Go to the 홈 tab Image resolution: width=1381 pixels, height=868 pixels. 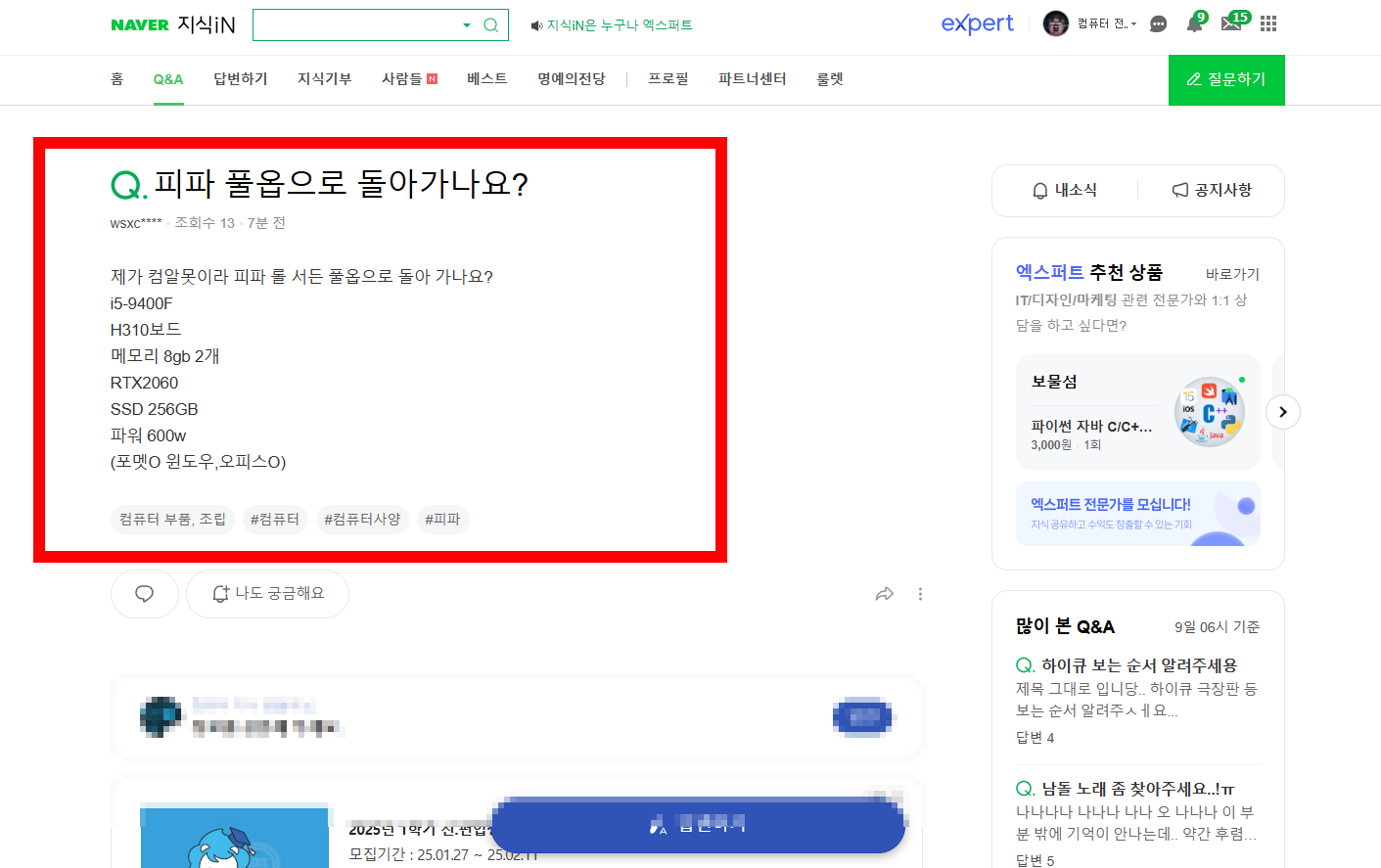(116, 79)
